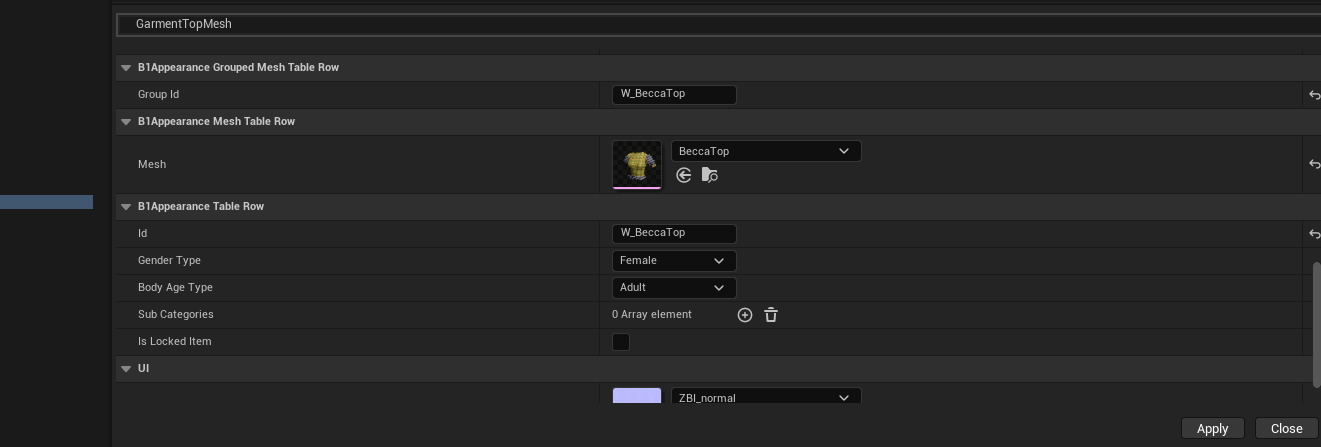Add a Sub Categories array element
The image size is (1321, 447).
745,315
